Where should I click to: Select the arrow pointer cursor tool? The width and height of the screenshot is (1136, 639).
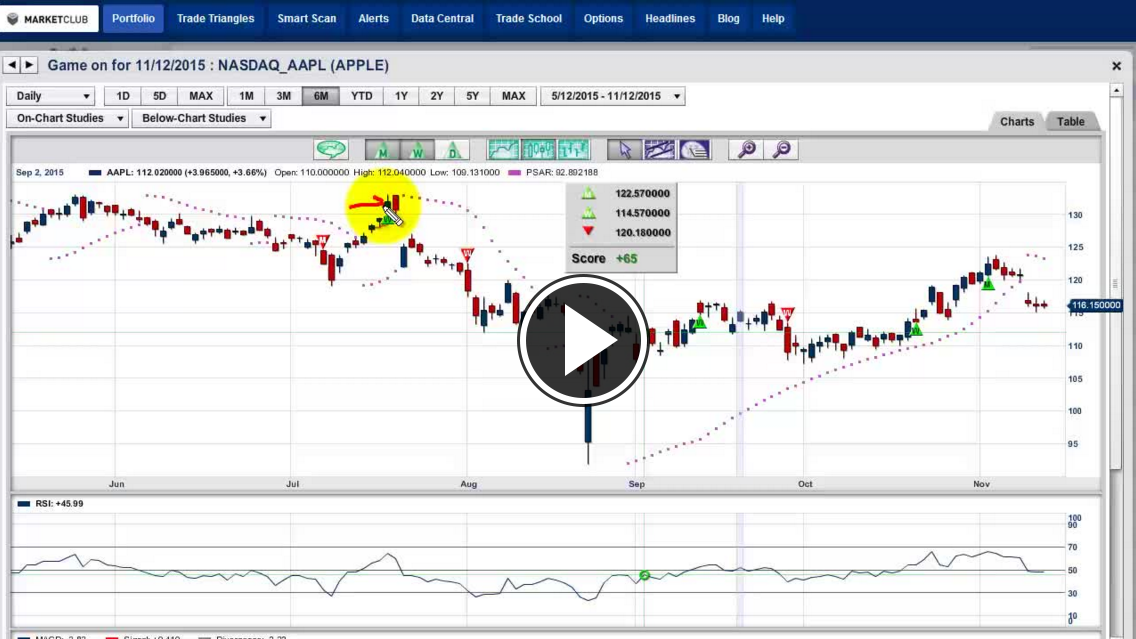[624, 150]
